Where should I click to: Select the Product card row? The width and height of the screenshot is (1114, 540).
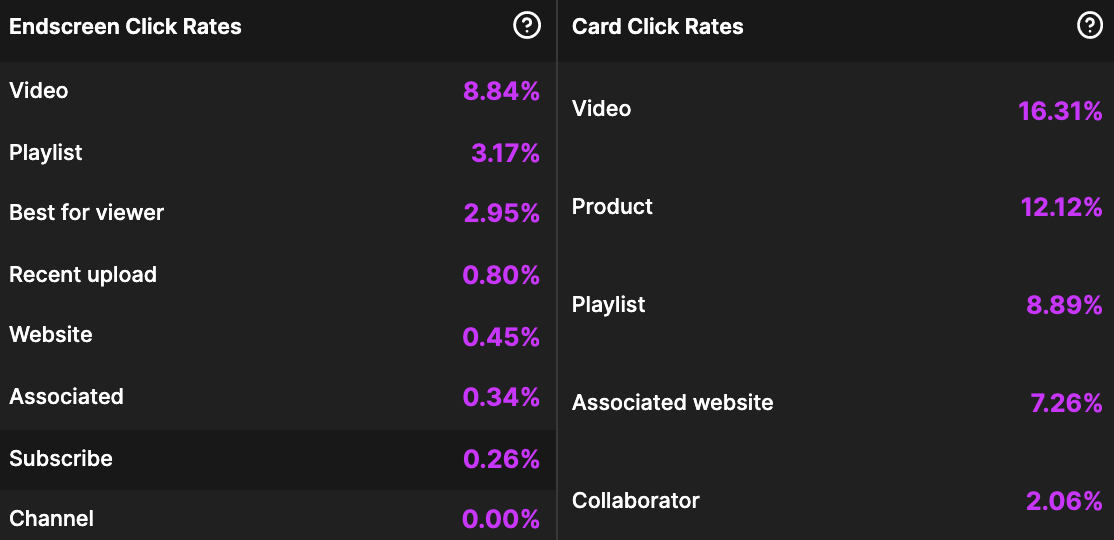click(x=836, y=207)
